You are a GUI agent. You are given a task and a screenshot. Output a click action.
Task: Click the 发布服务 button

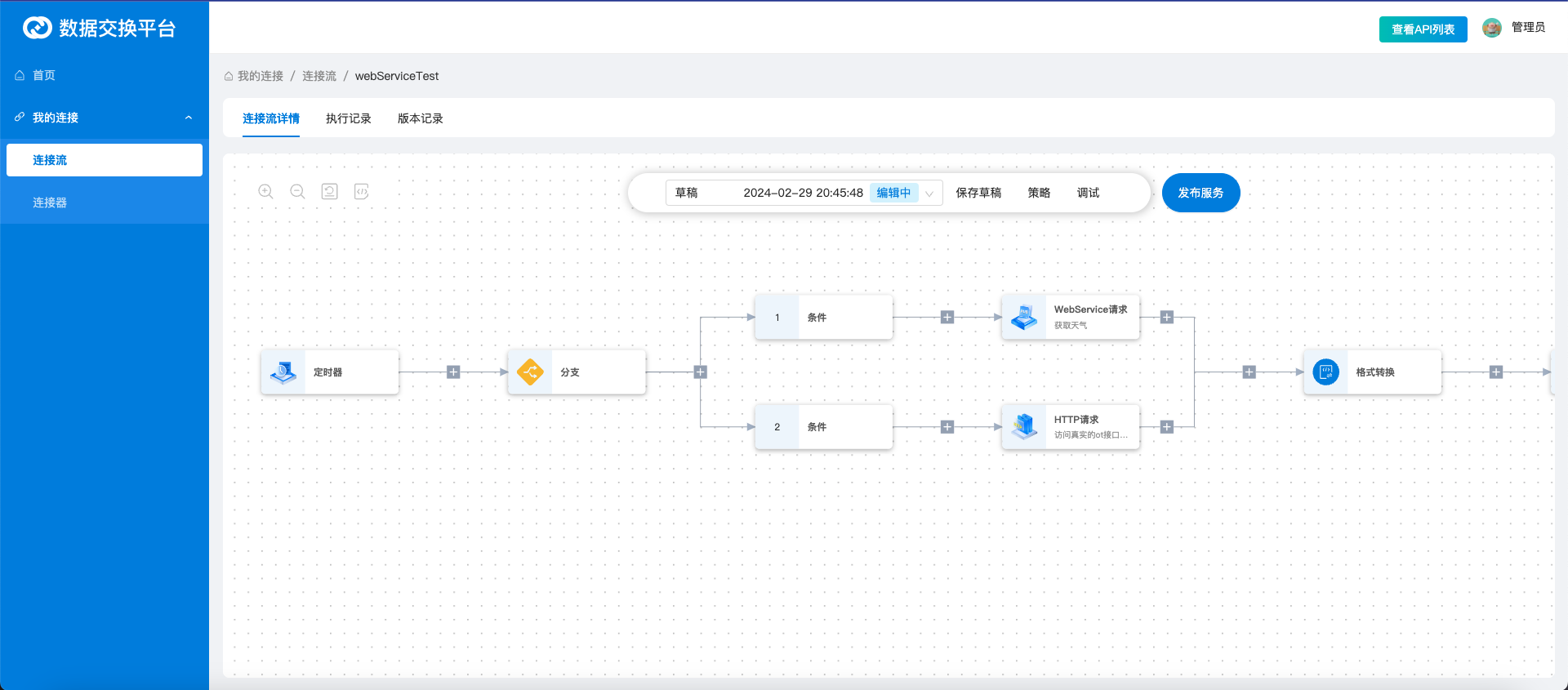point(1201,193)
